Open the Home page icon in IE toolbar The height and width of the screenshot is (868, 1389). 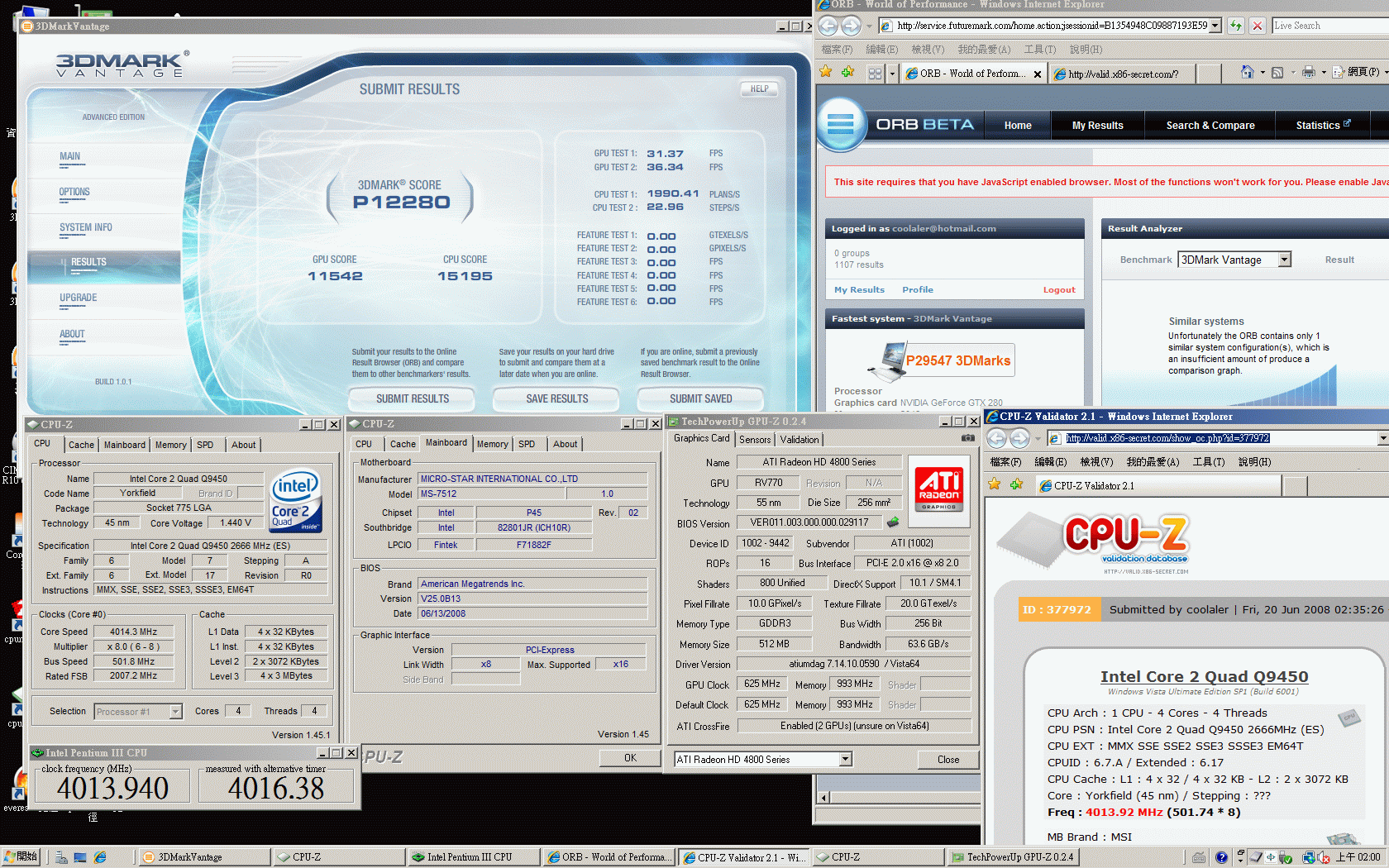pyautogui.click(x=1248, y=73)
